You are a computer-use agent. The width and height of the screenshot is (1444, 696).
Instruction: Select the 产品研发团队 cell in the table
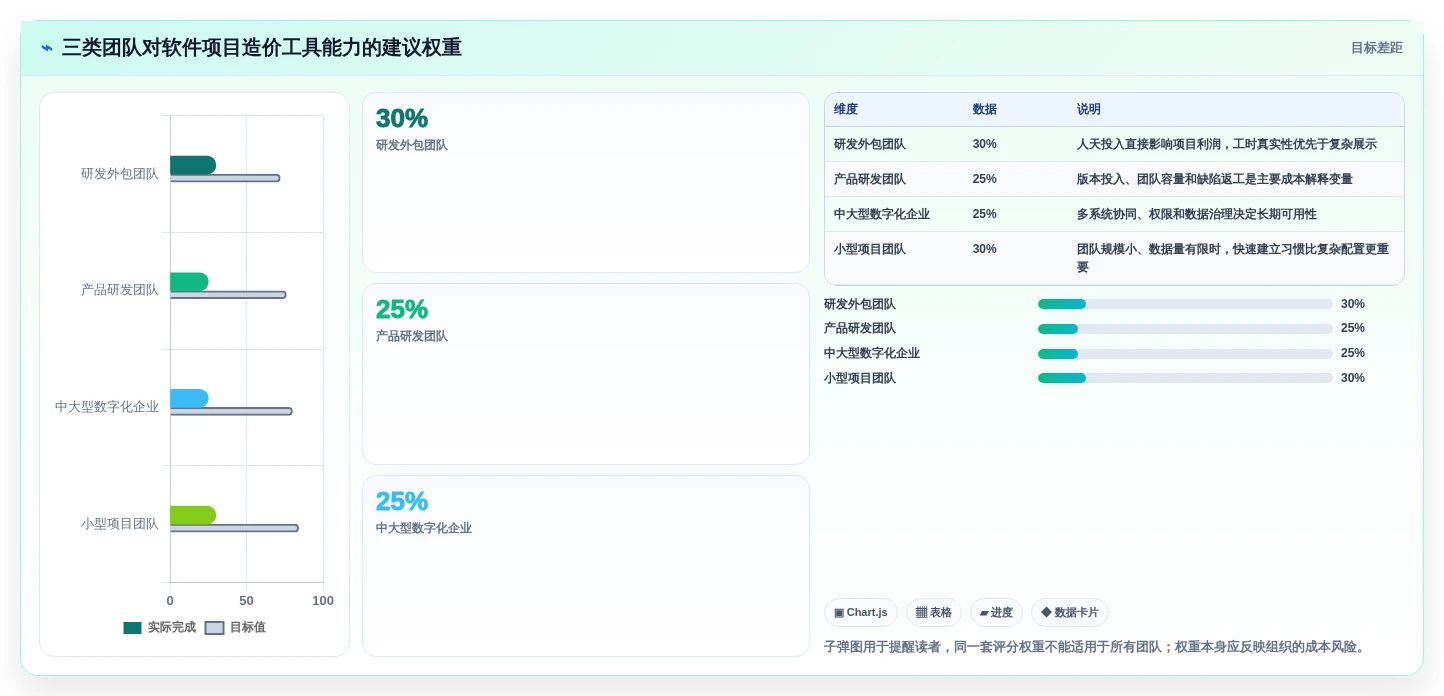pyautogui.click(x=870, y=179)
